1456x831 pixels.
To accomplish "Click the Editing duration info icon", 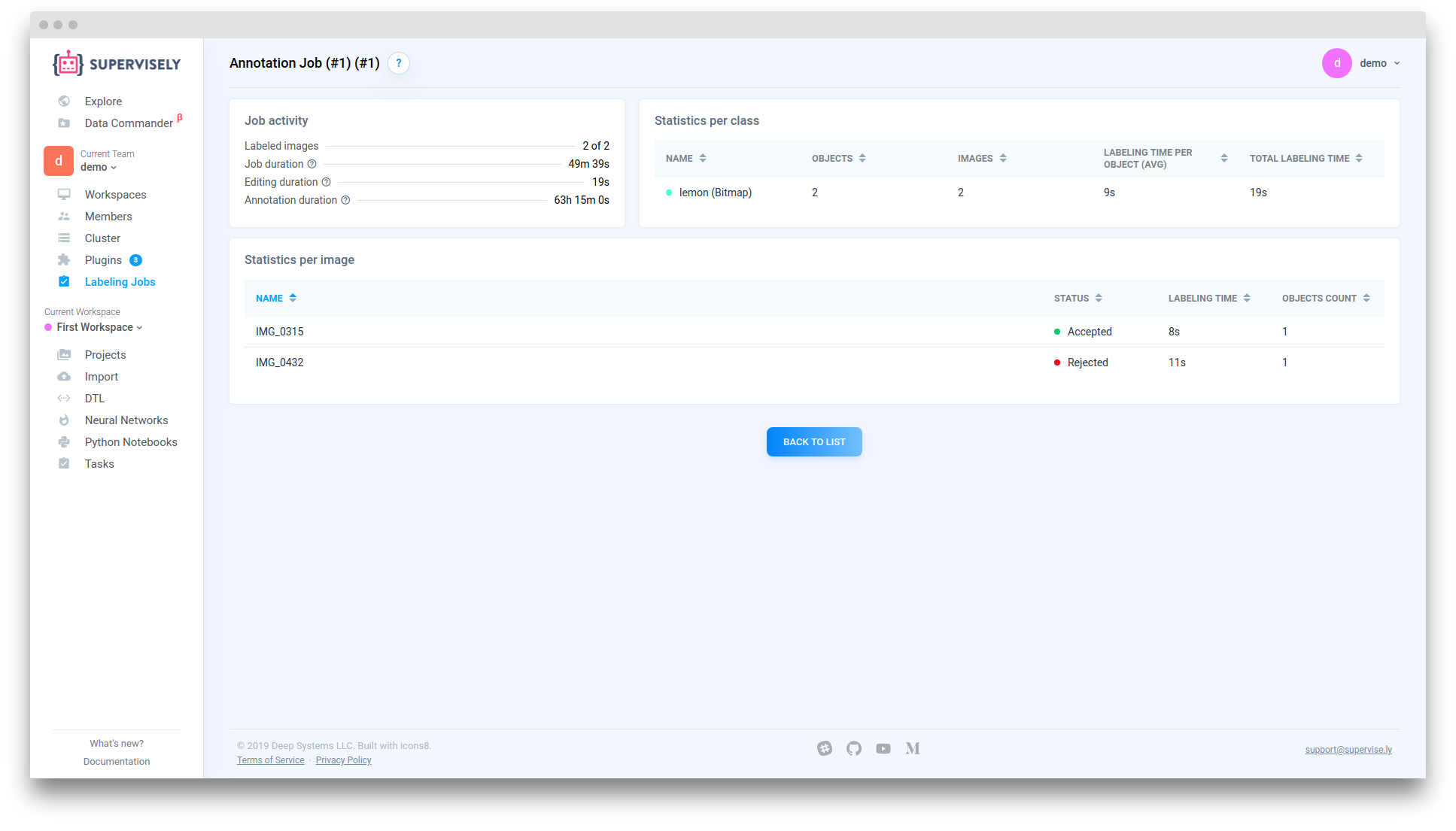I will click(x=326, y=182).
